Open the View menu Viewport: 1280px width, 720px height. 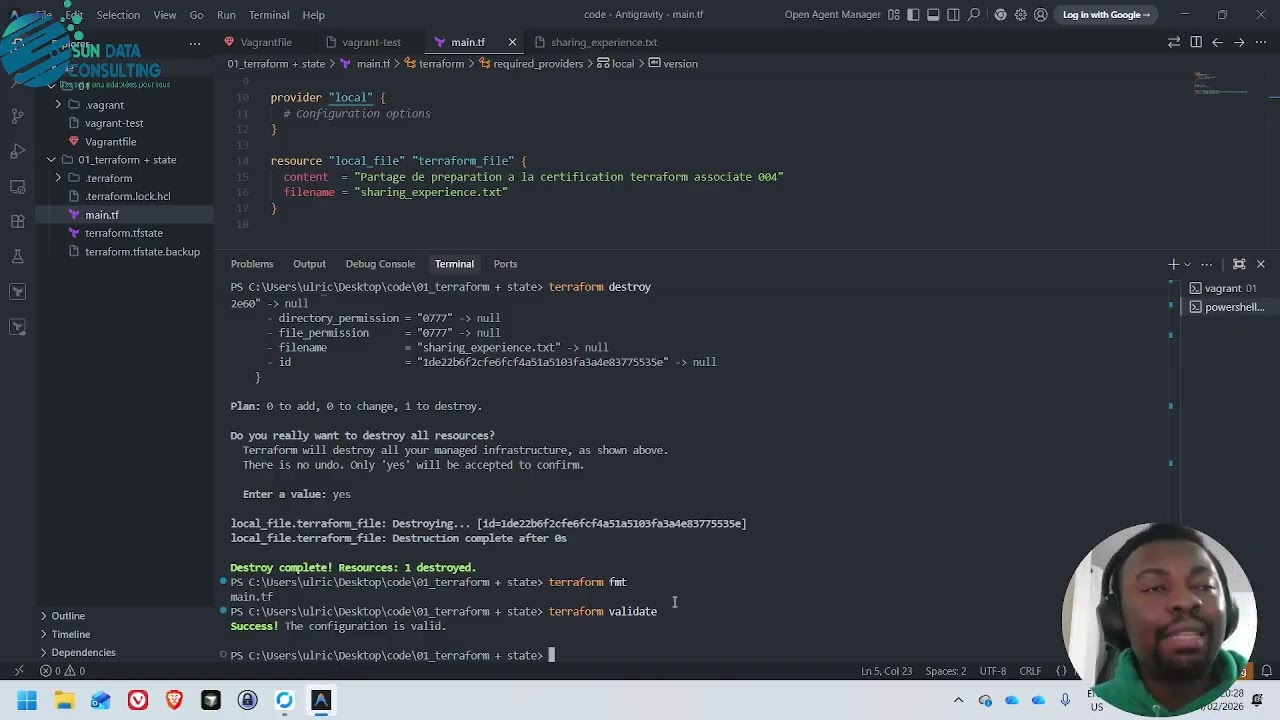[x=165, y=15]
